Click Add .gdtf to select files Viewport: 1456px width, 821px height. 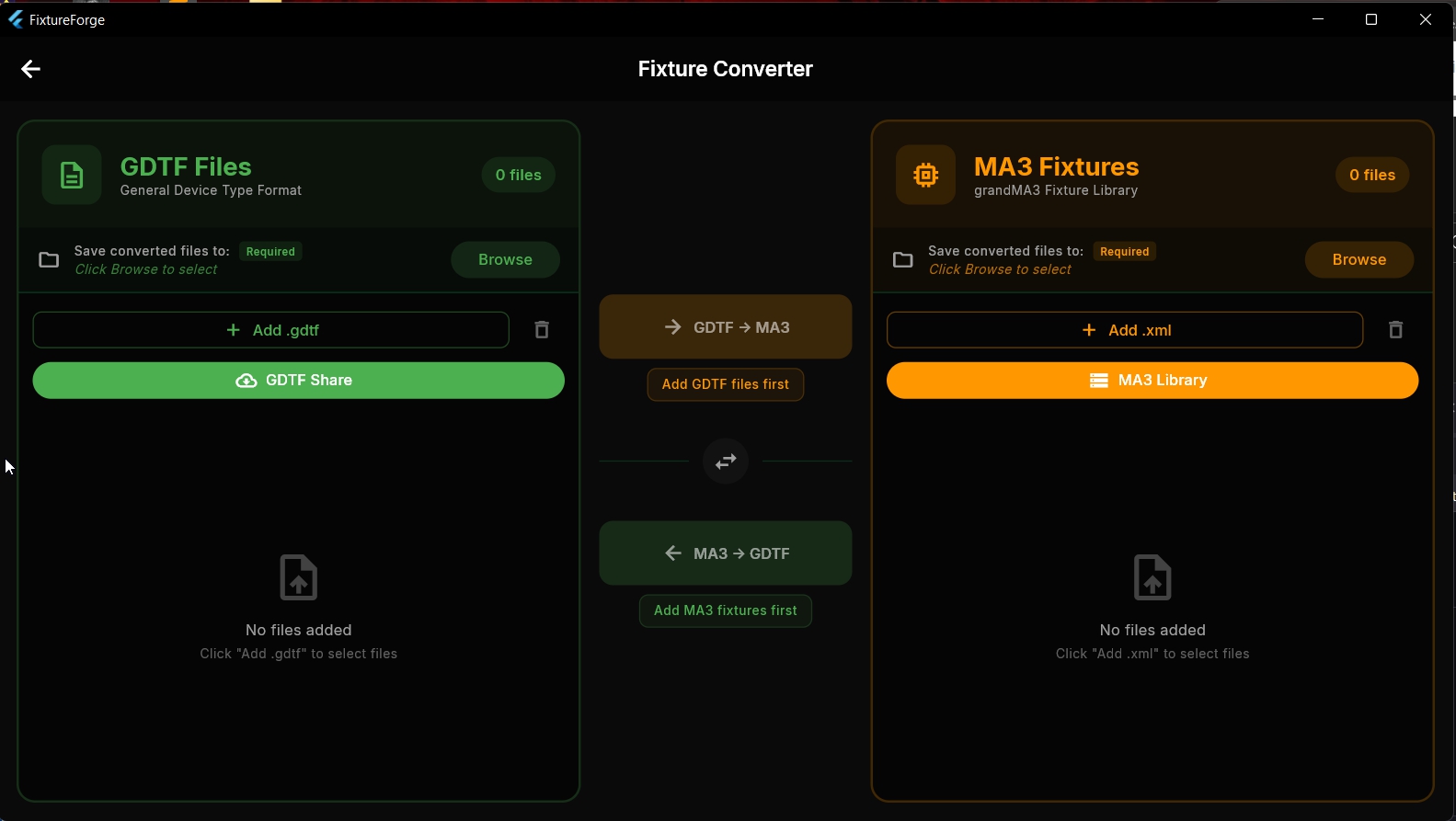tap(271, 329)
